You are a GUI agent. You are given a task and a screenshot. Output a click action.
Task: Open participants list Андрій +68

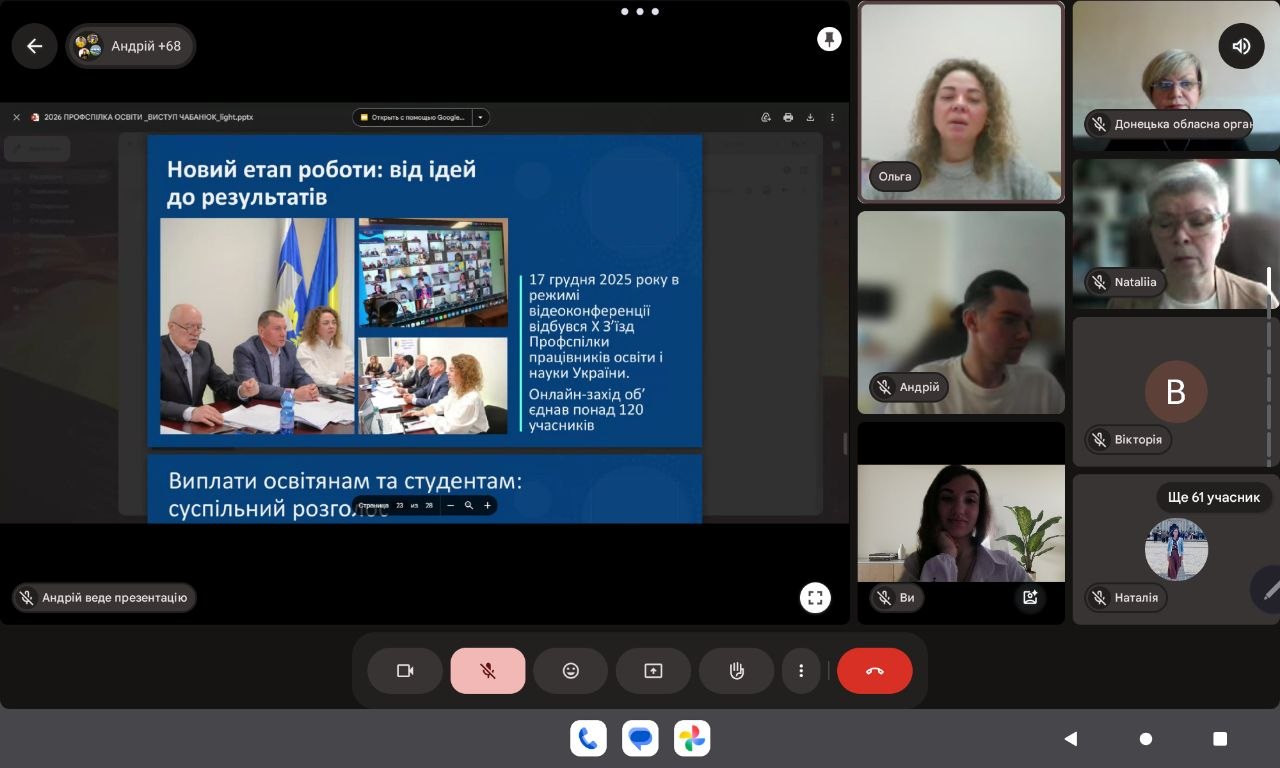click(x=131, y=46)
